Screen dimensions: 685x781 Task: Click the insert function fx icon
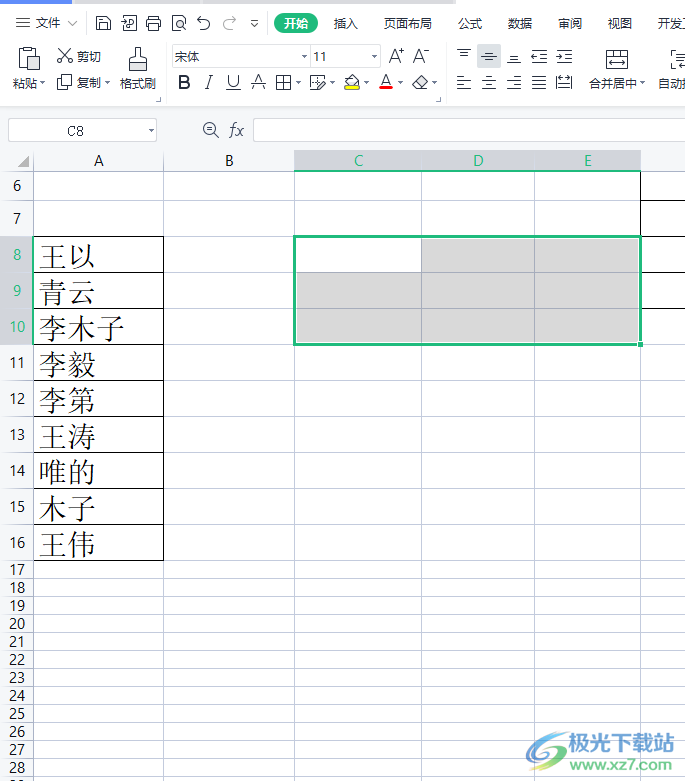tap(236, 130)
